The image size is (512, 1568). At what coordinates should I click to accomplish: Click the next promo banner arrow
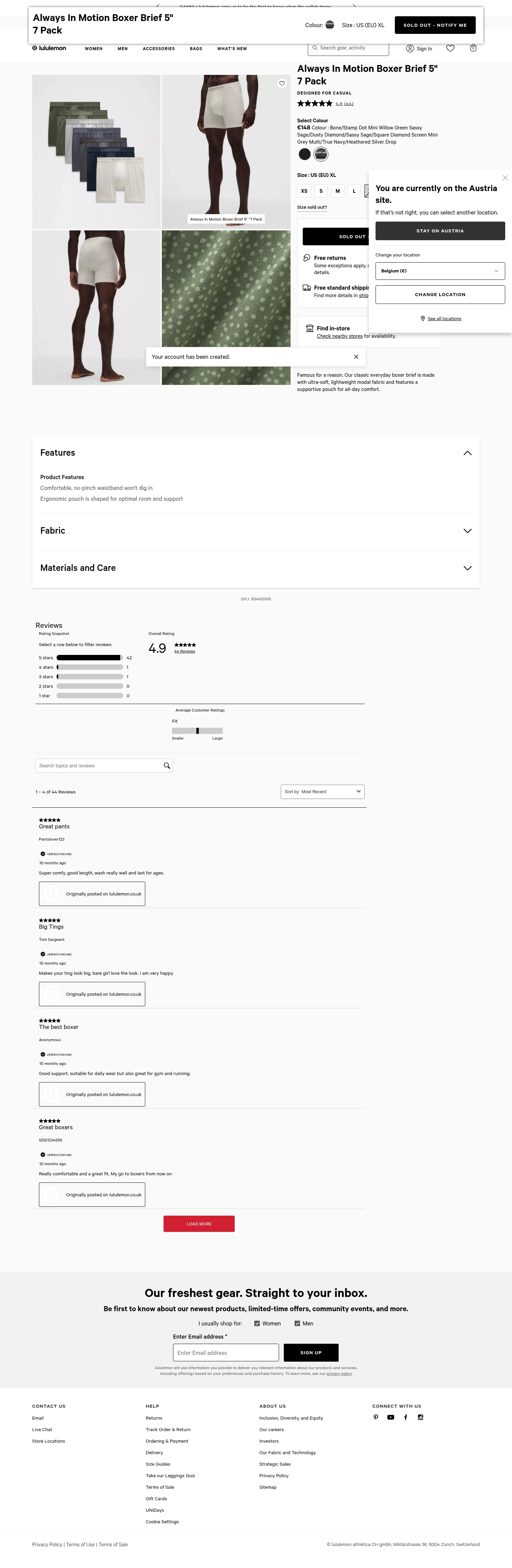coord(355,6)
